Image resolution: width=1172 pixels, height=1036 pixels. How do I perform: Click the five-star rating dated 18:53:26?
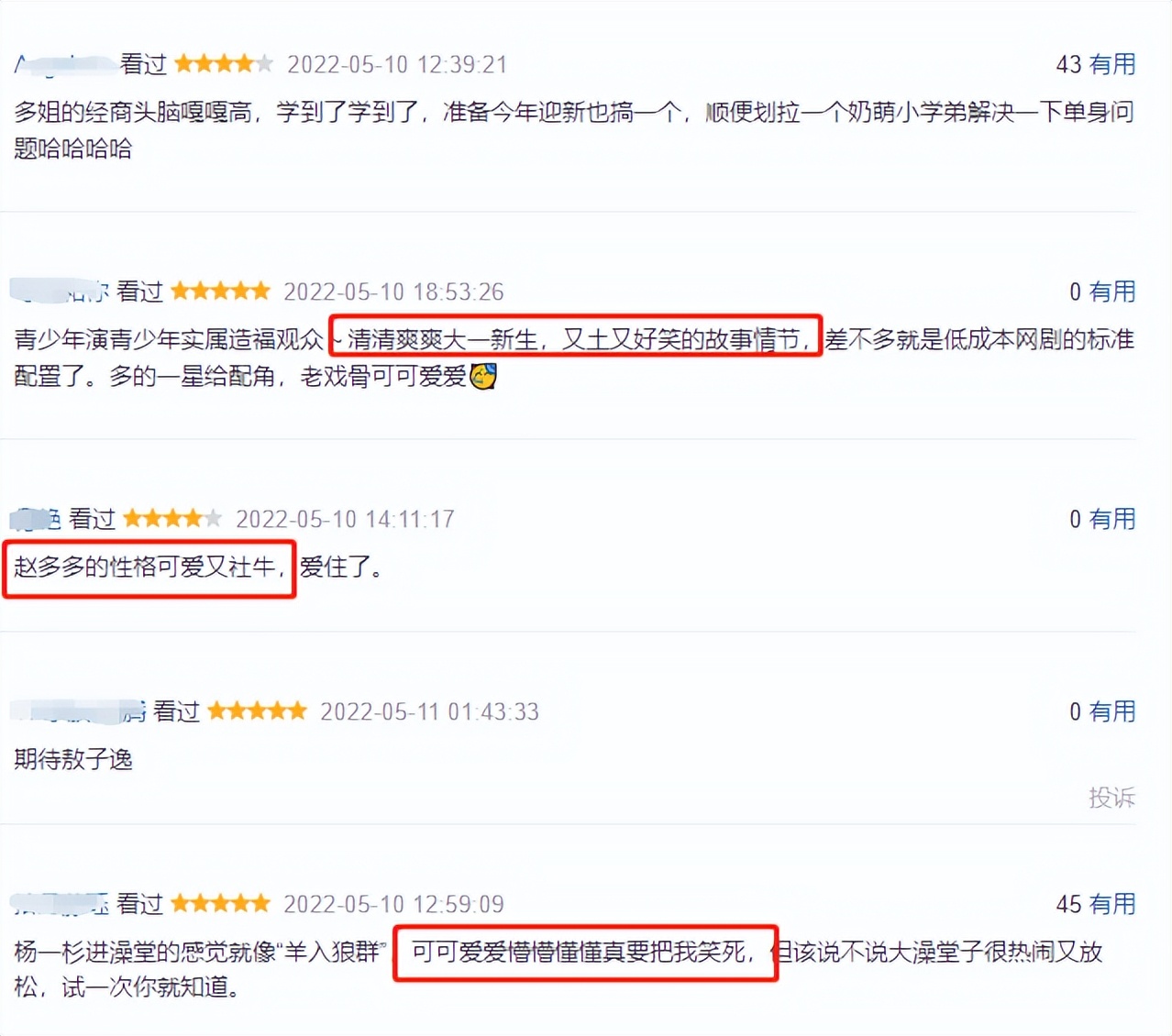[x=220, y=292]
